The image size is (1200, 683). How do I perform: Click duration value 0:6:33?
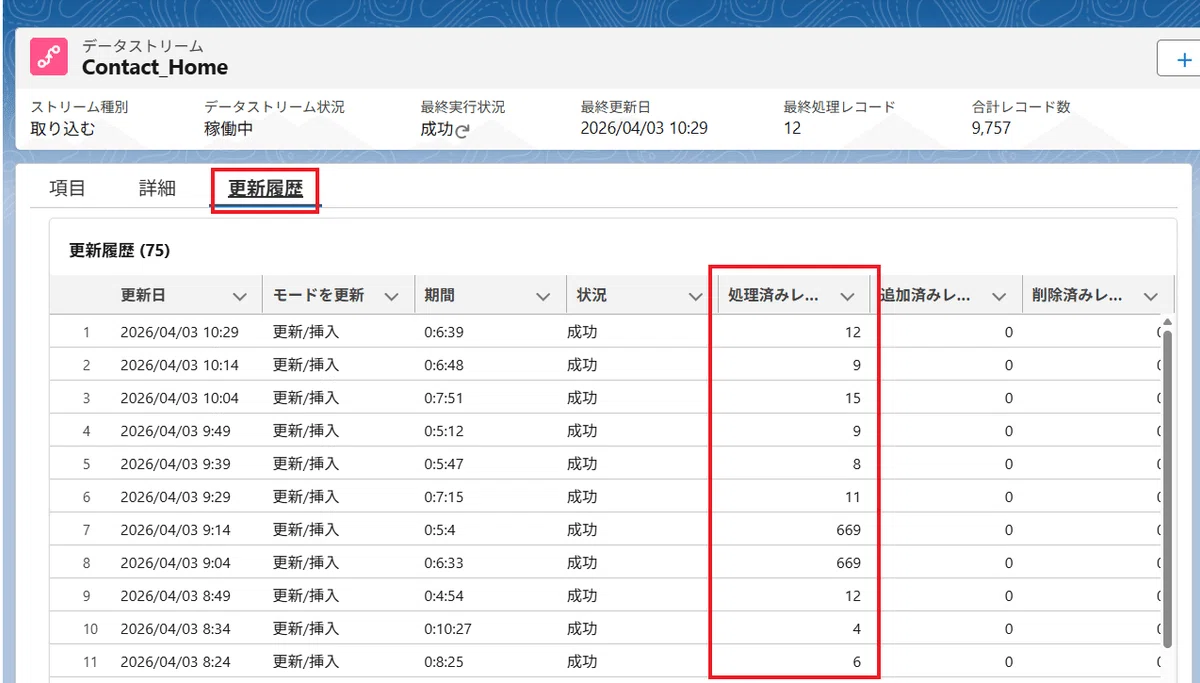click(444, 563)
